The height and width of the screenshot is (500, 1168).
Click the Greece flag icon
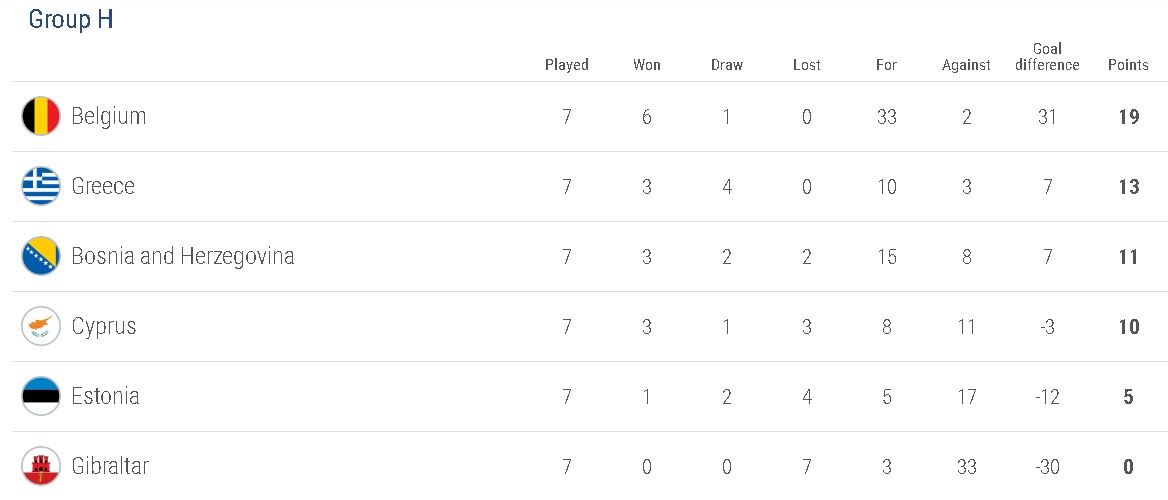(x=41, y=187)
